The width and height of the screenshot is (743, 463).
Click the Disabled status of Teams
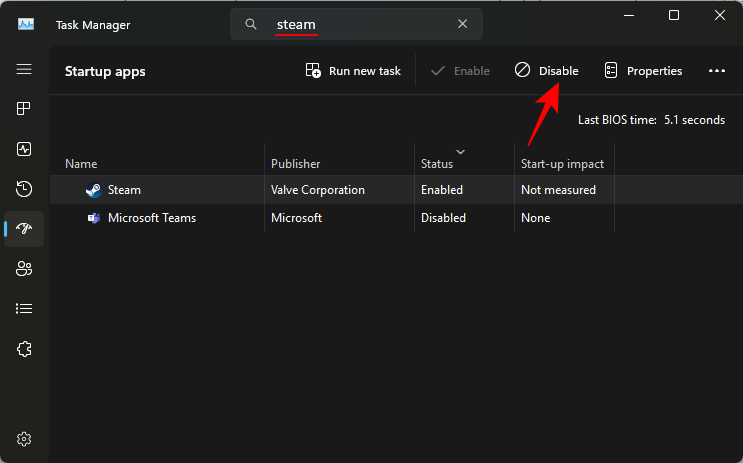443,218
